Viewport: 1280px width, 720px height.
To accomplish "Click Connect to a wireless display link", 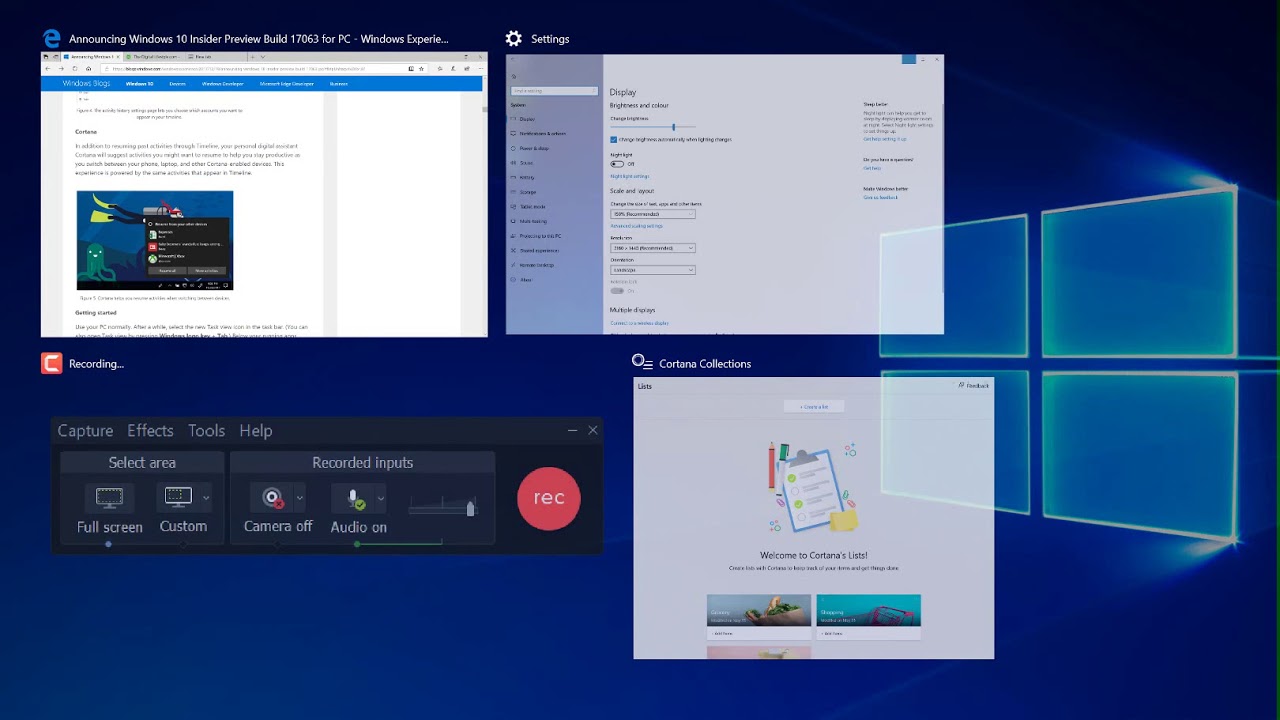I will 639,323.
